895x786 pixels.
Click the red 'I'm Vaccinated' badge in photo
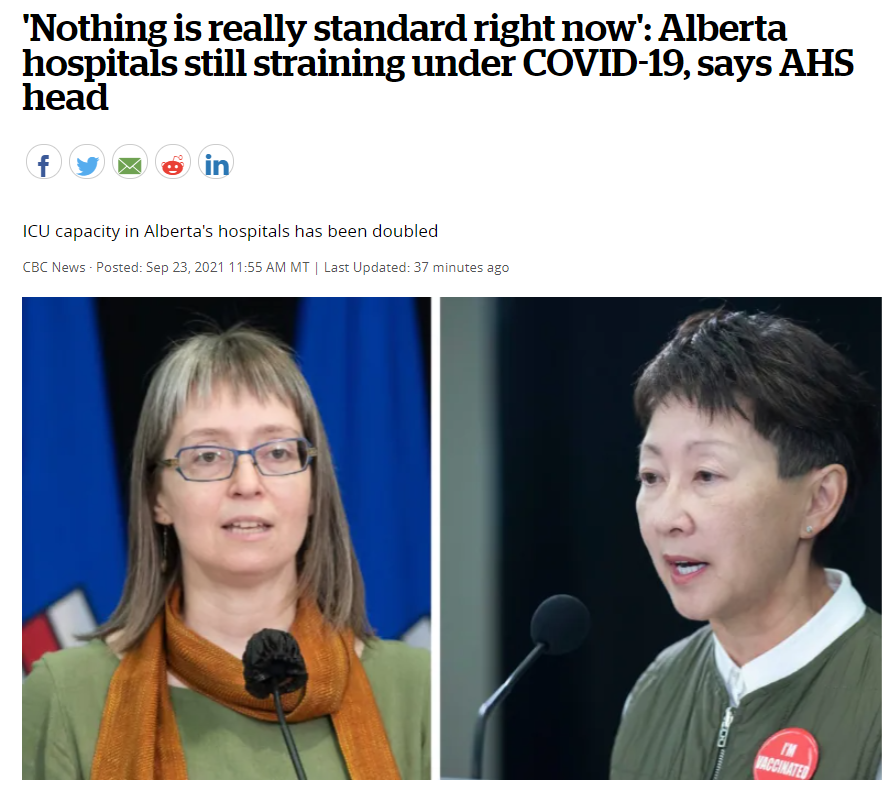(x=785, y=755)
